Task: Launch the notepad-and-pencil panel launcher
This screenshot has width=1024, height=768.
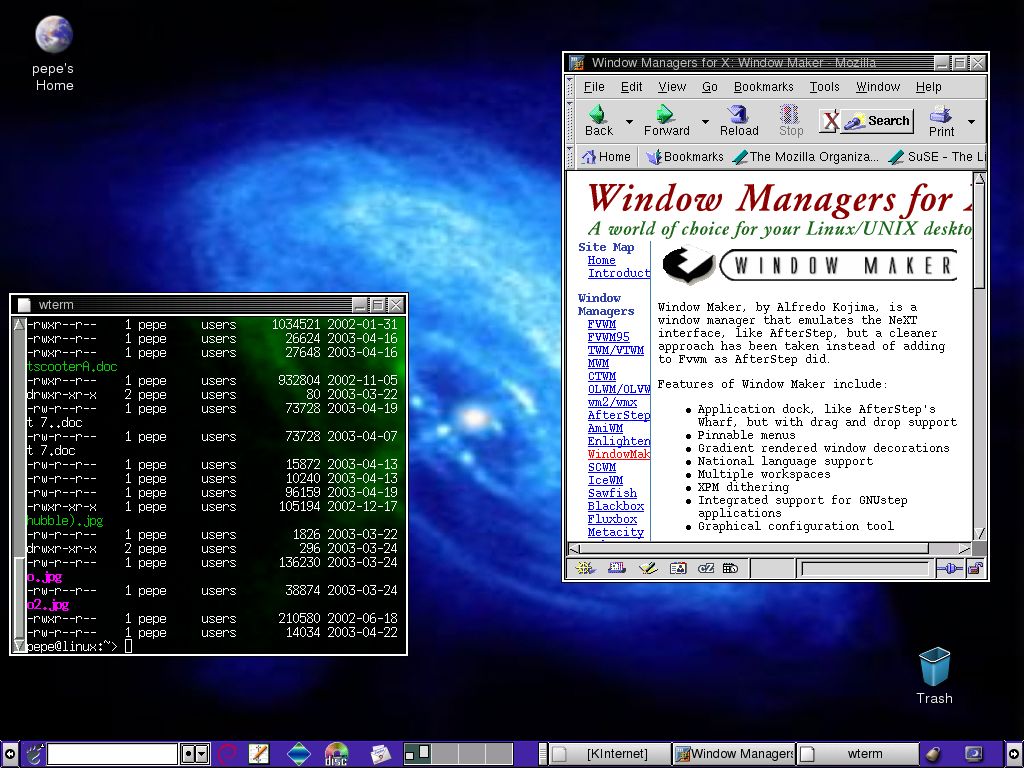Action: (259, 754)
